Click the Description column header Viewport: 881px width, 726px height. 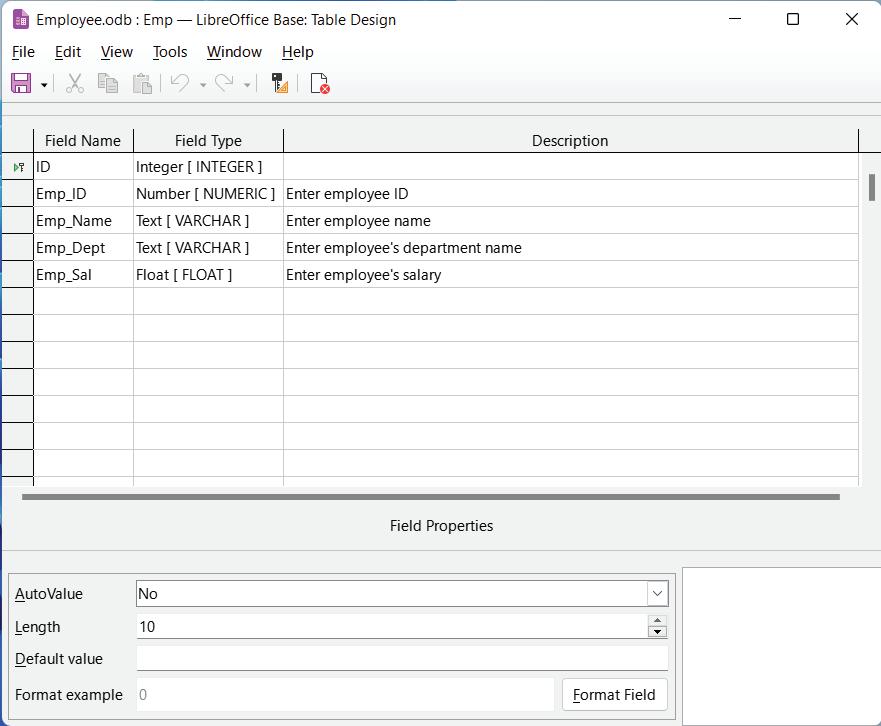[x=570, y=140]
